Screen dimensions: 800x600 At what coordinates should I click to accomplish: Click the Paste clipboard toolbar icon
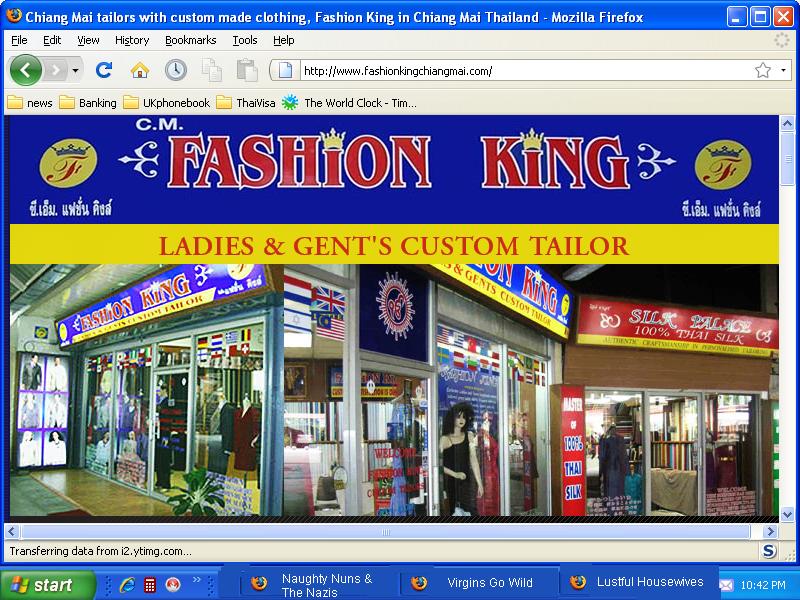[247, 70]
